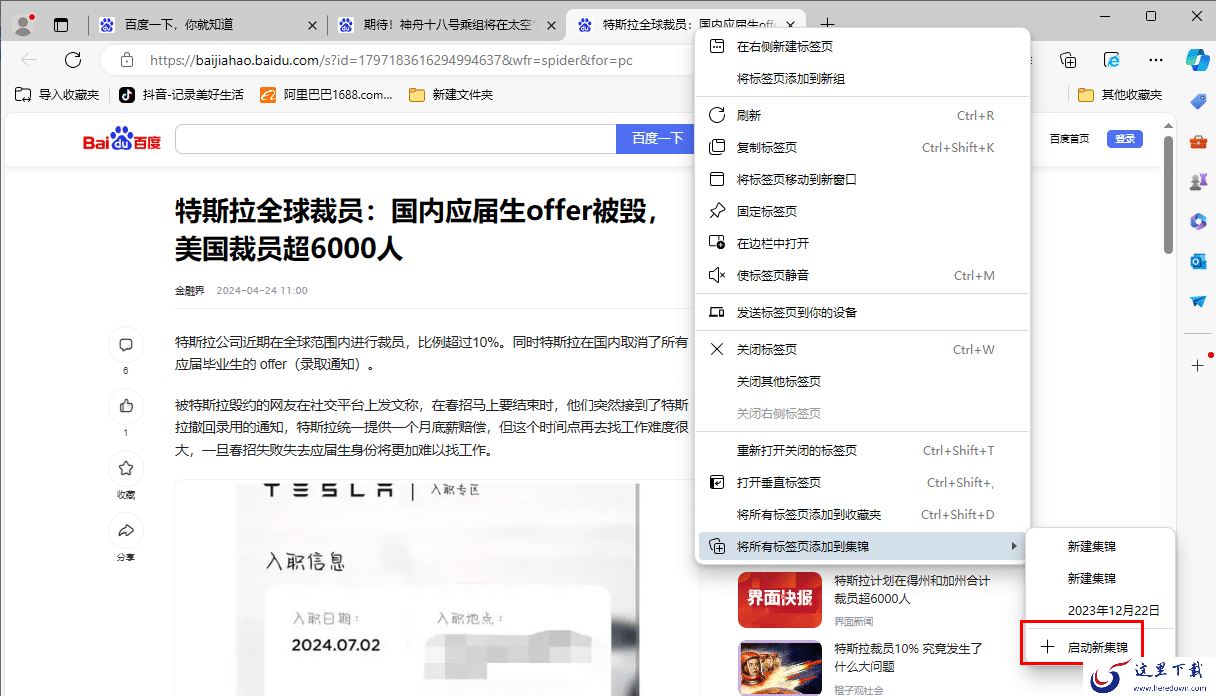The height and width of the screenshot is (696, 1216).
Task: Select 将所有标签页添加到收藏夹
Action: click(862, 515)
